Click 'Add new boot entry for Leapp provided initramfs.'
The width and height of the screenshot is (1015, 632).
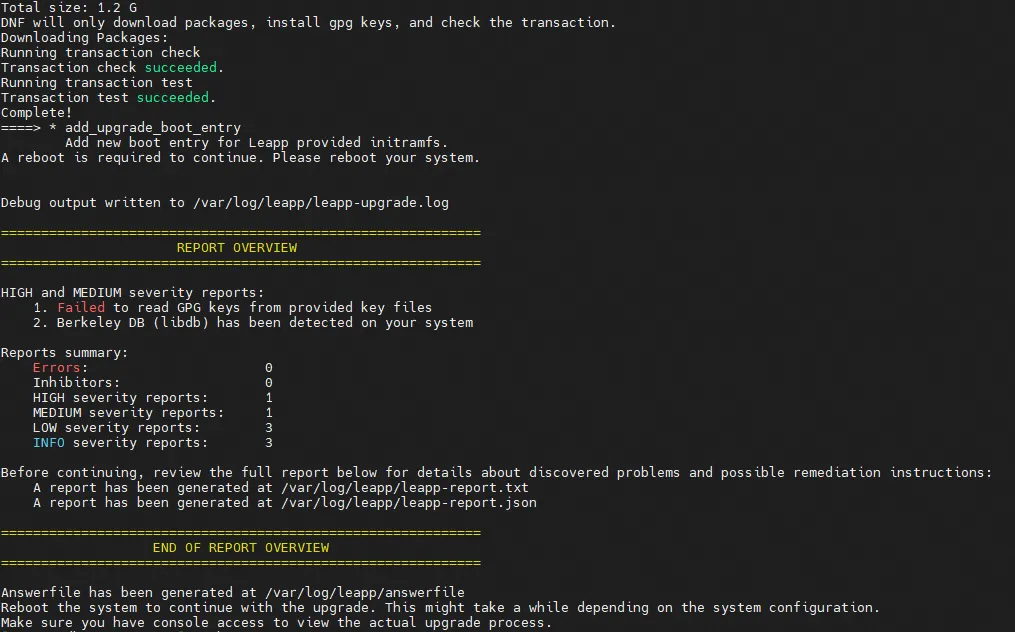tap(256, 142)
